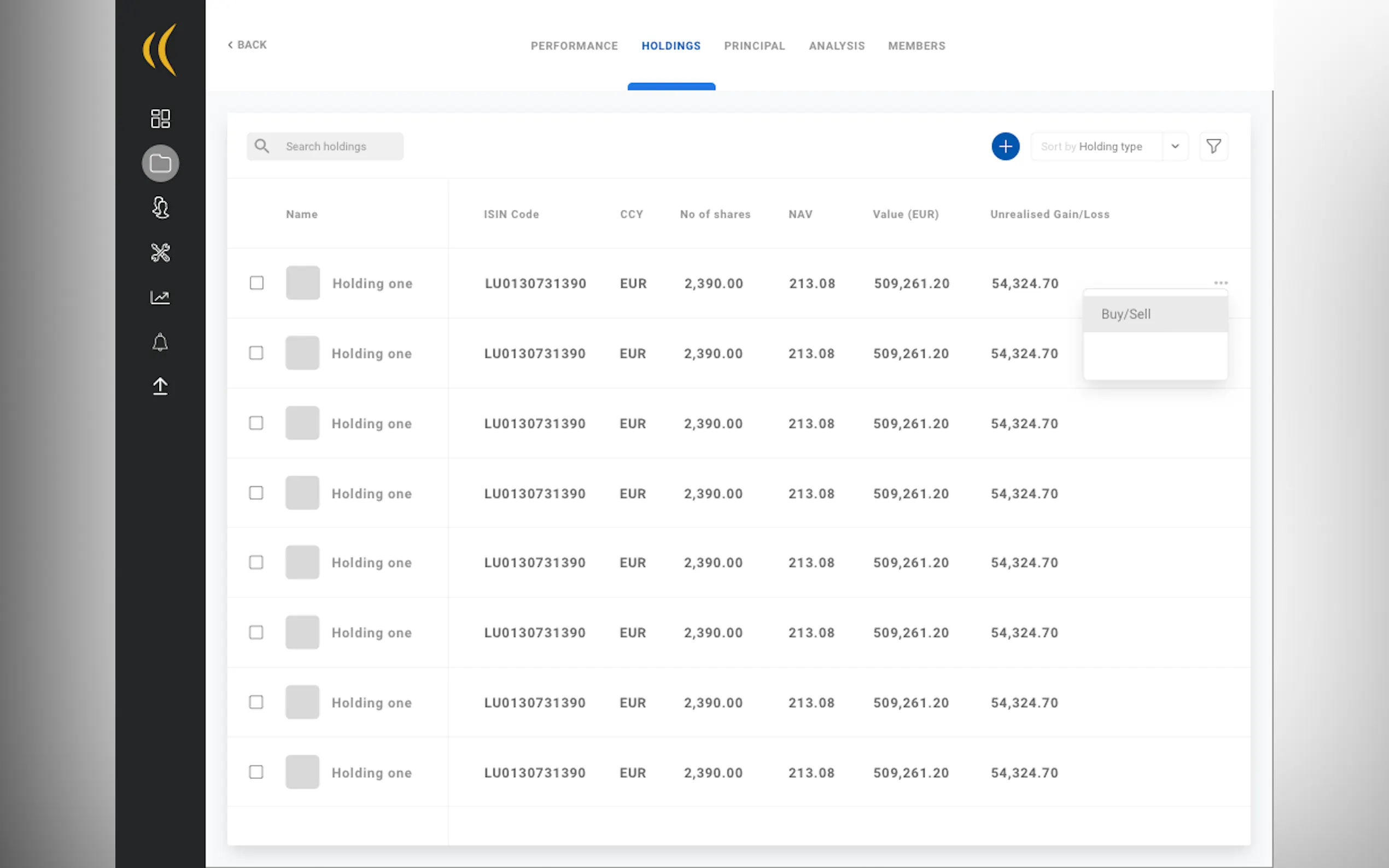Open the dashboard grid icon in sidebar
The height and width of the screenshot is (868, 1389).
point(160,119)
